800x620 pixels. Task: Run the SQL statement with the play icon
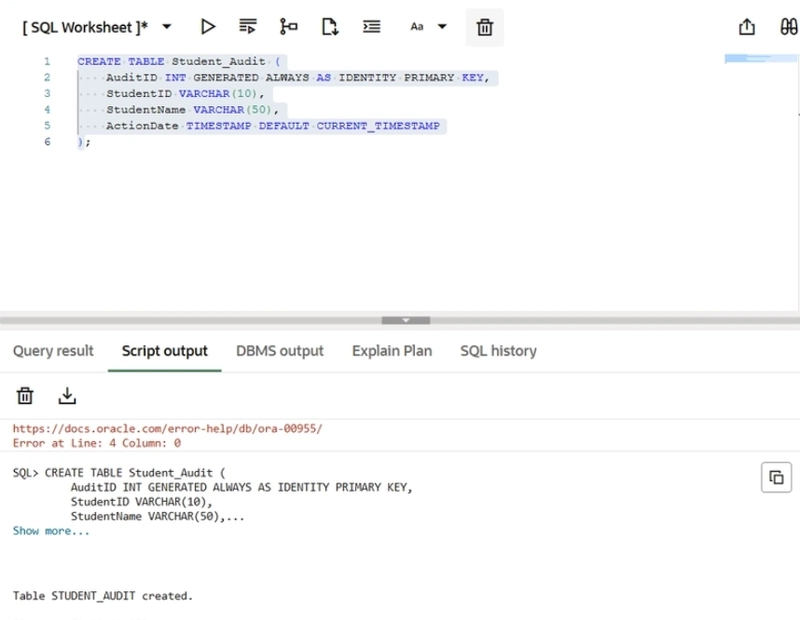208,27
